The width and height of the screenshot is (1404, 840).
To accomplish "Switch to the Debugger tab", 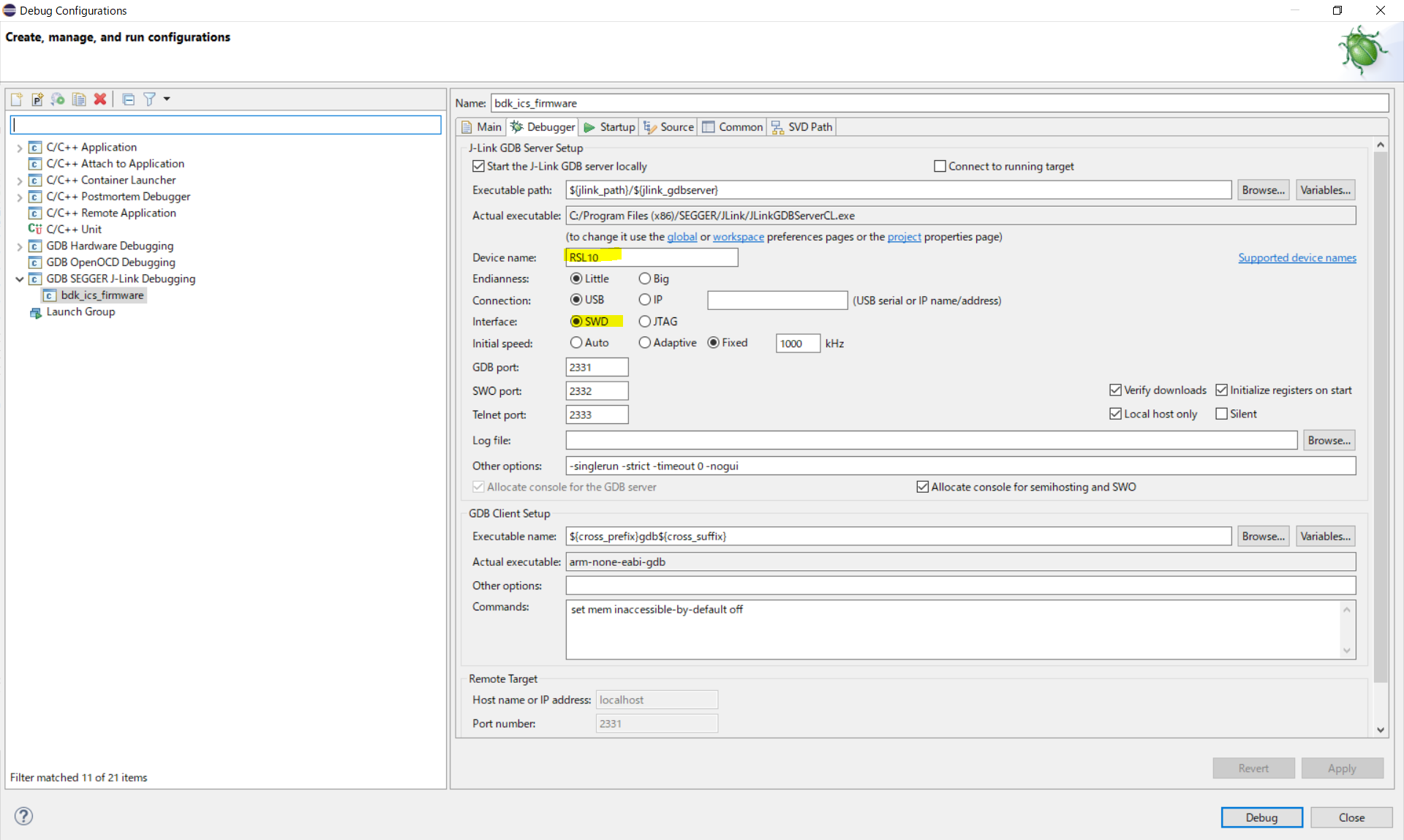I will click(543, 127).
